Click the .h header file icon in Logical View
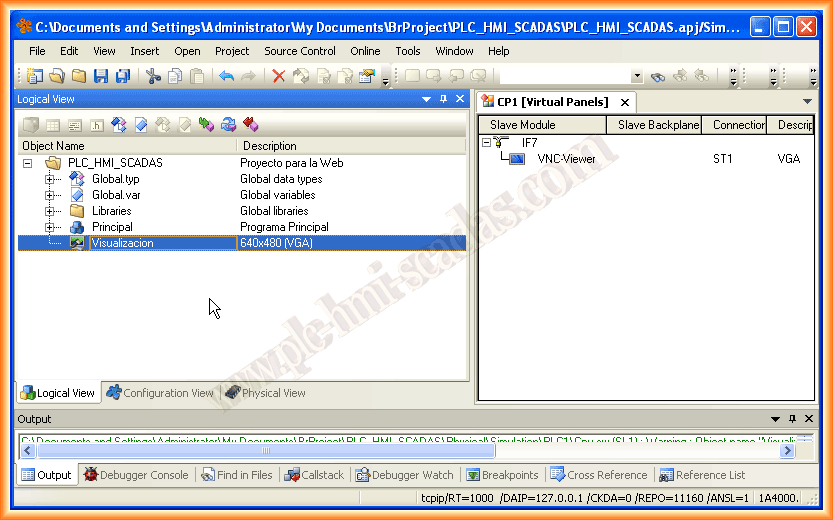 (97, 125)
